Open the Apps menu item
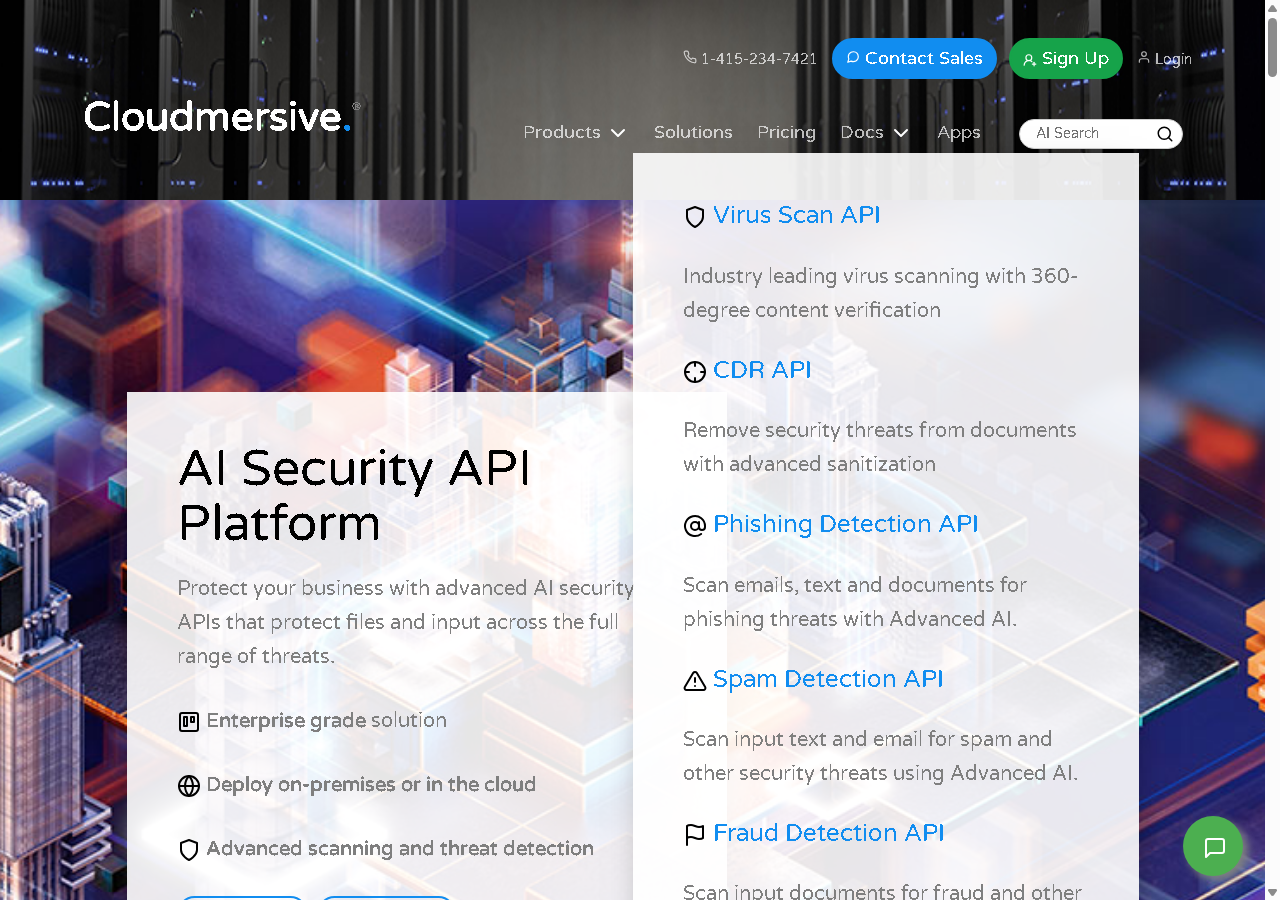Screen dimensions: 1280x900 (959, 132)
